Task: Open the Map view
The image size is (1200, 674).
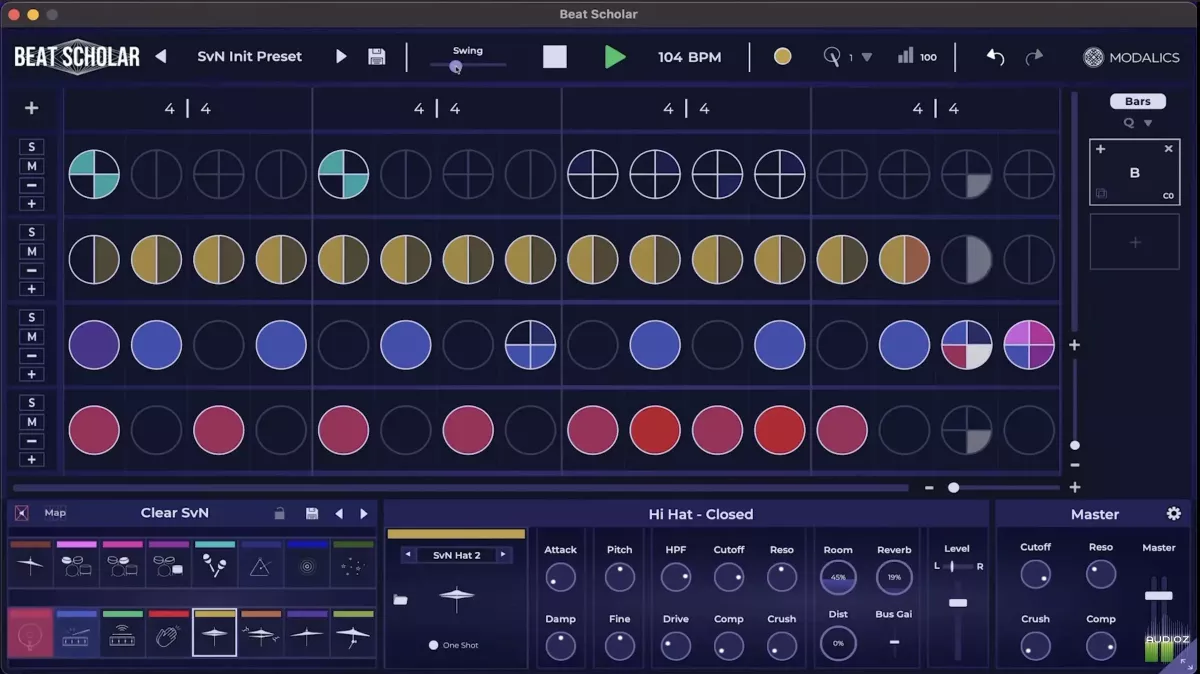Action: tap(55, 513)
